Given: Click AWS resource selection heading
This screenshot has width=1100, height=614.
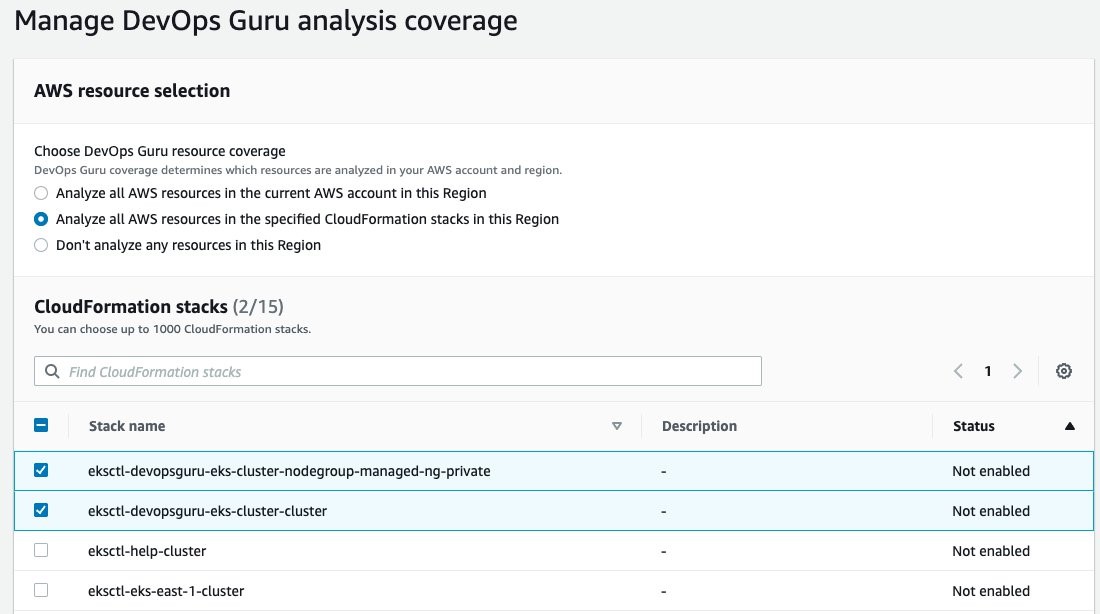Looking at the screenshot, I should 132,91.
